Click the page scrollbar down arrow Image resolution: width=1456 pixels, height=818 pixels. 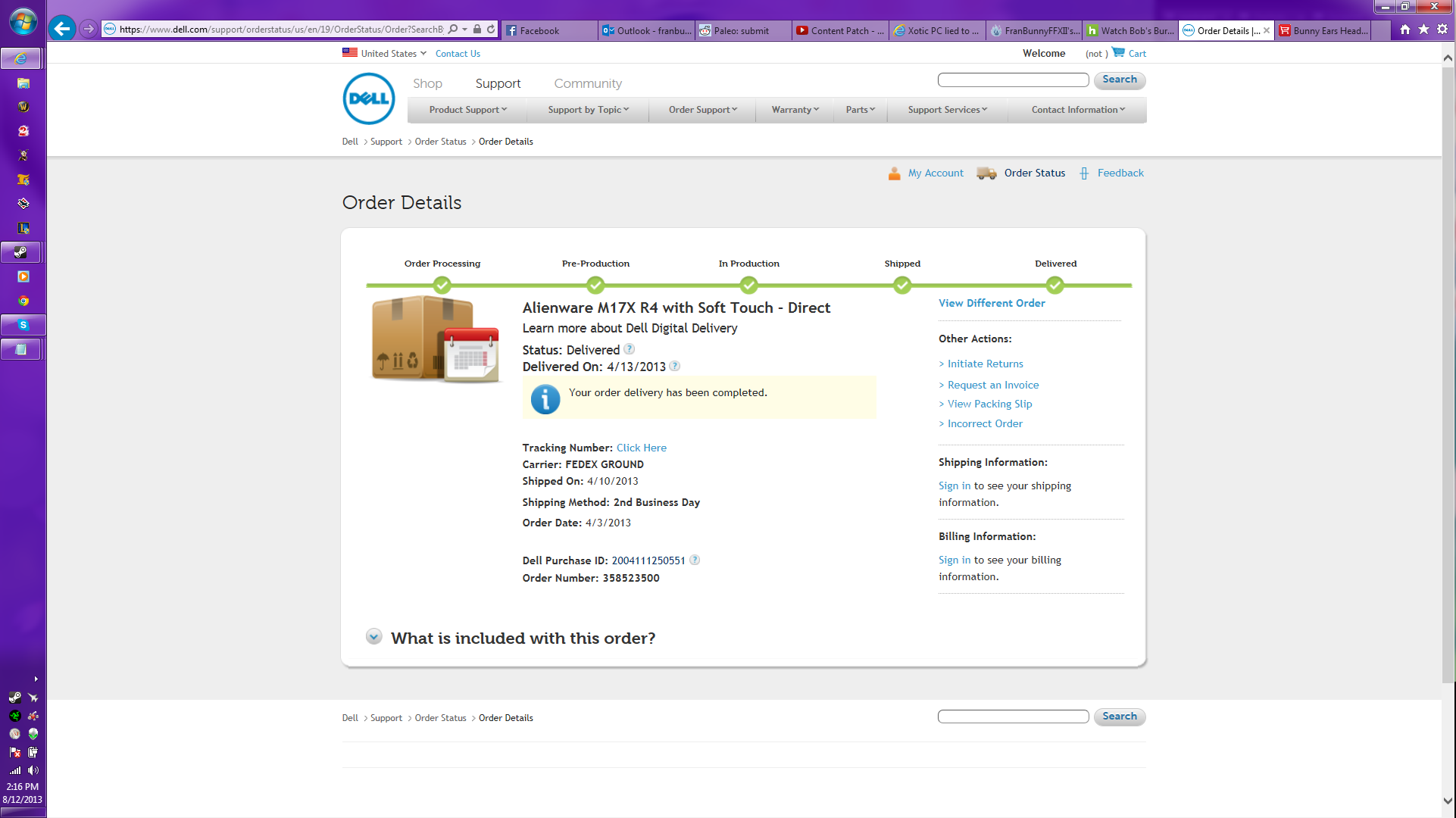point(1448,801)
